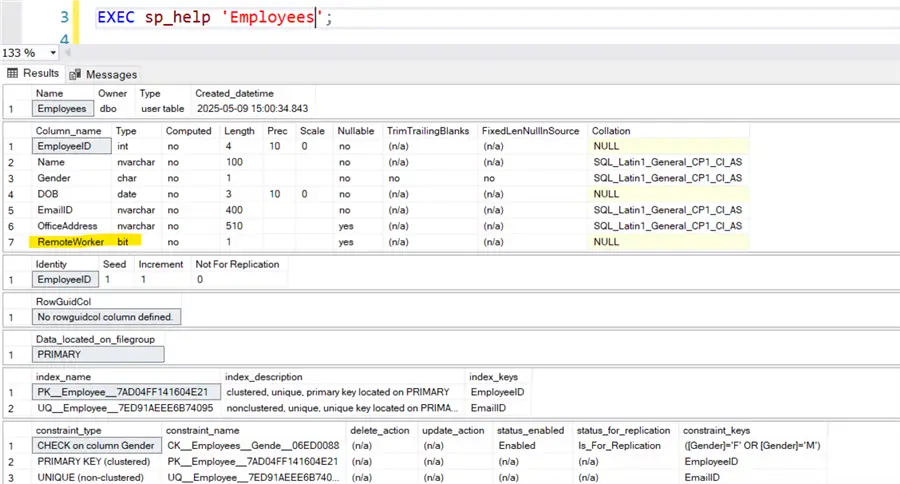Select the Employees cell in the Name column
This screenshot has height=484, width=900.
(x=63, y=108)
